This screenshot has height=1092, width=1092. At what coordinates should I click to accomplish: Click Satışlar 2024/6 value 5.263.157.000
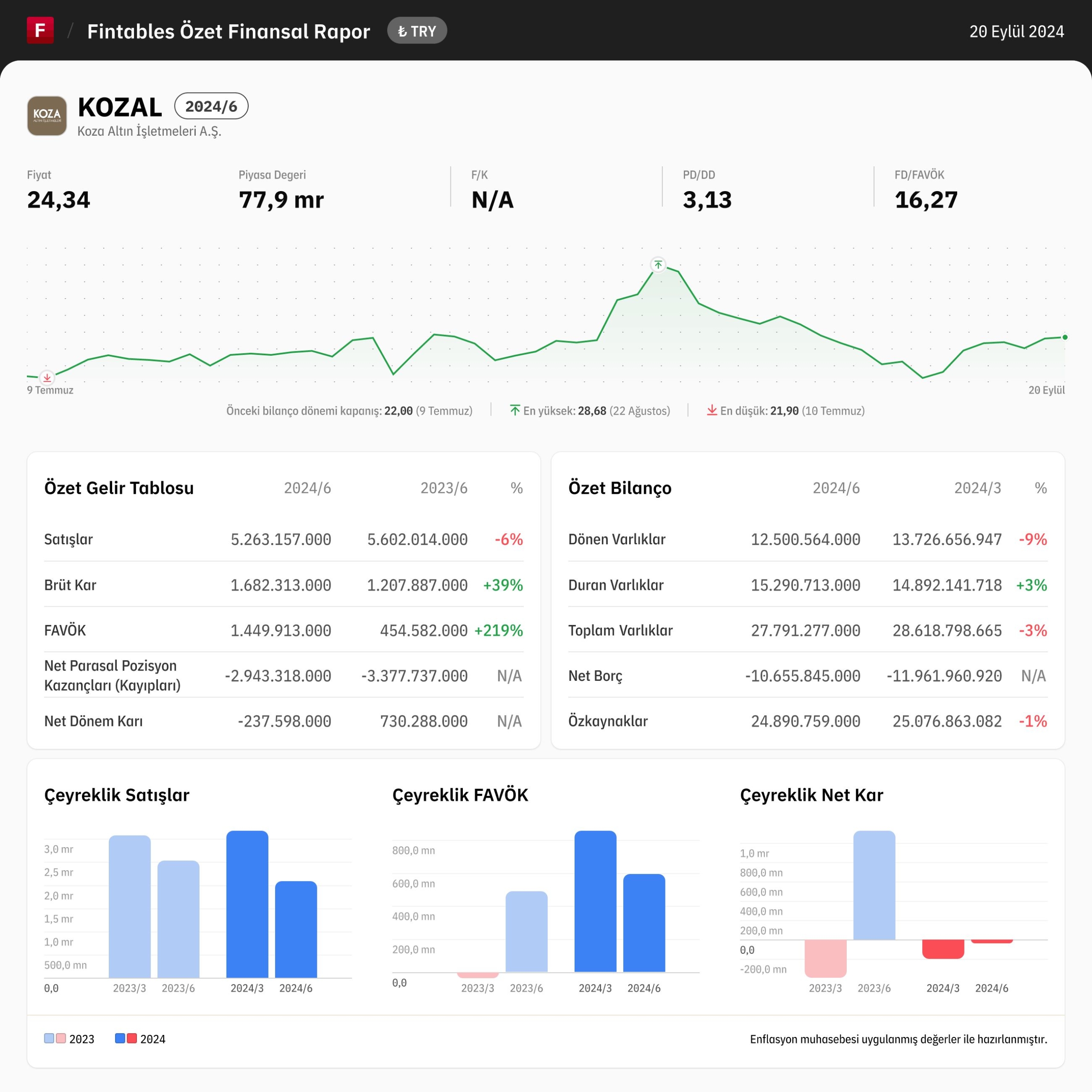281,539
